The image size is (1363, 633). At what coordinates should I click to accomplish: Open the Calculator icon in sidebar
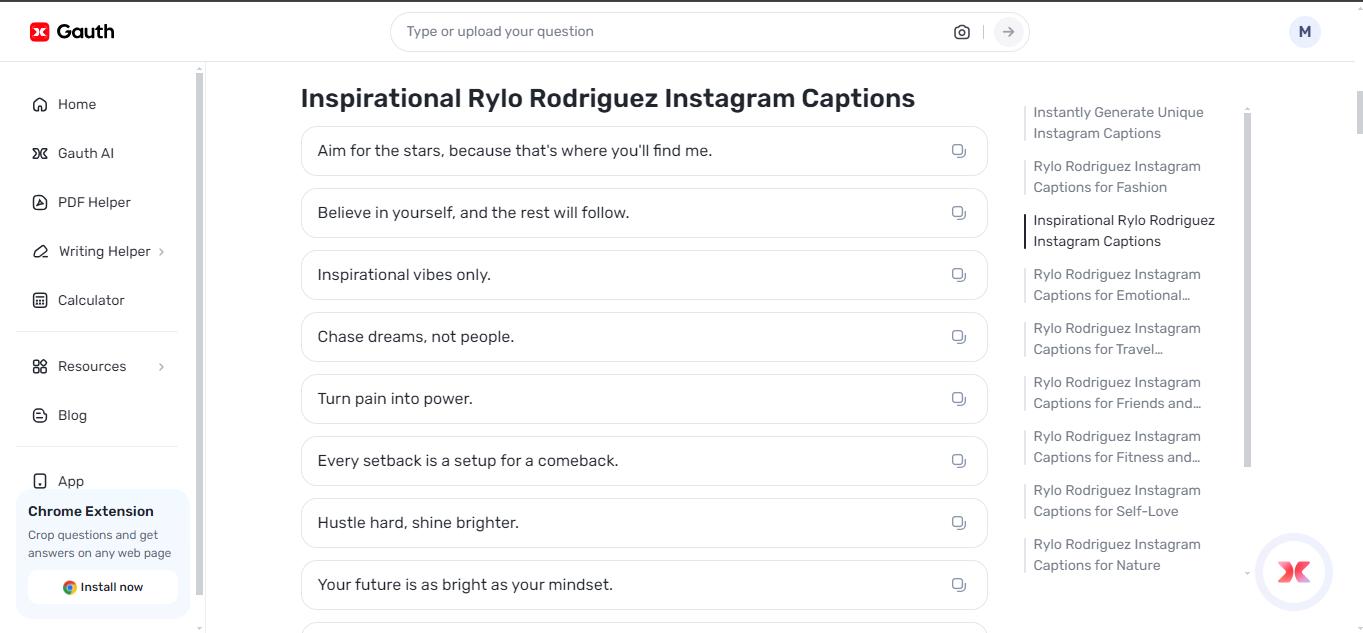tap(39, 300)
